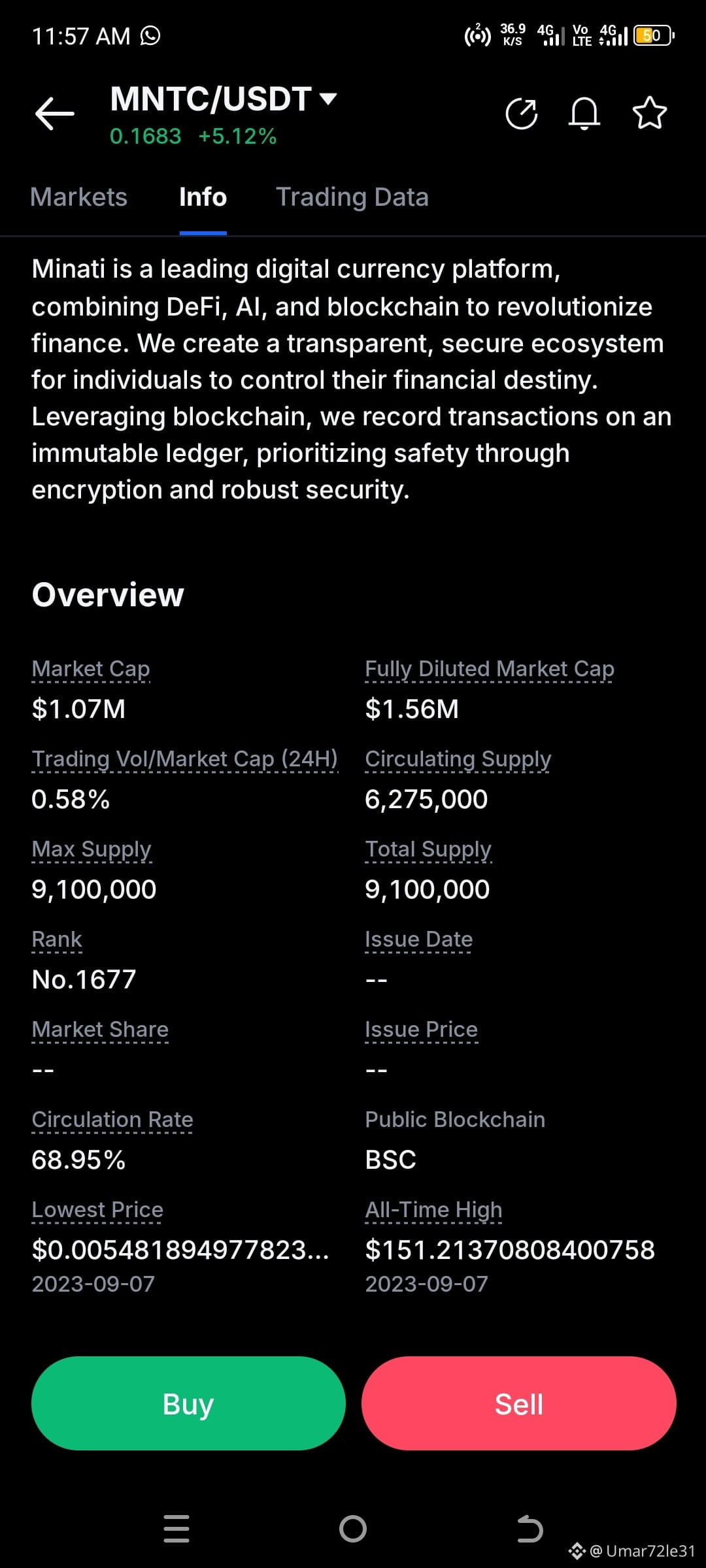Tap the Circulation Rate label
Image resolution: width=706 pixels, height=1568 pixels.
click(112, 1120)
